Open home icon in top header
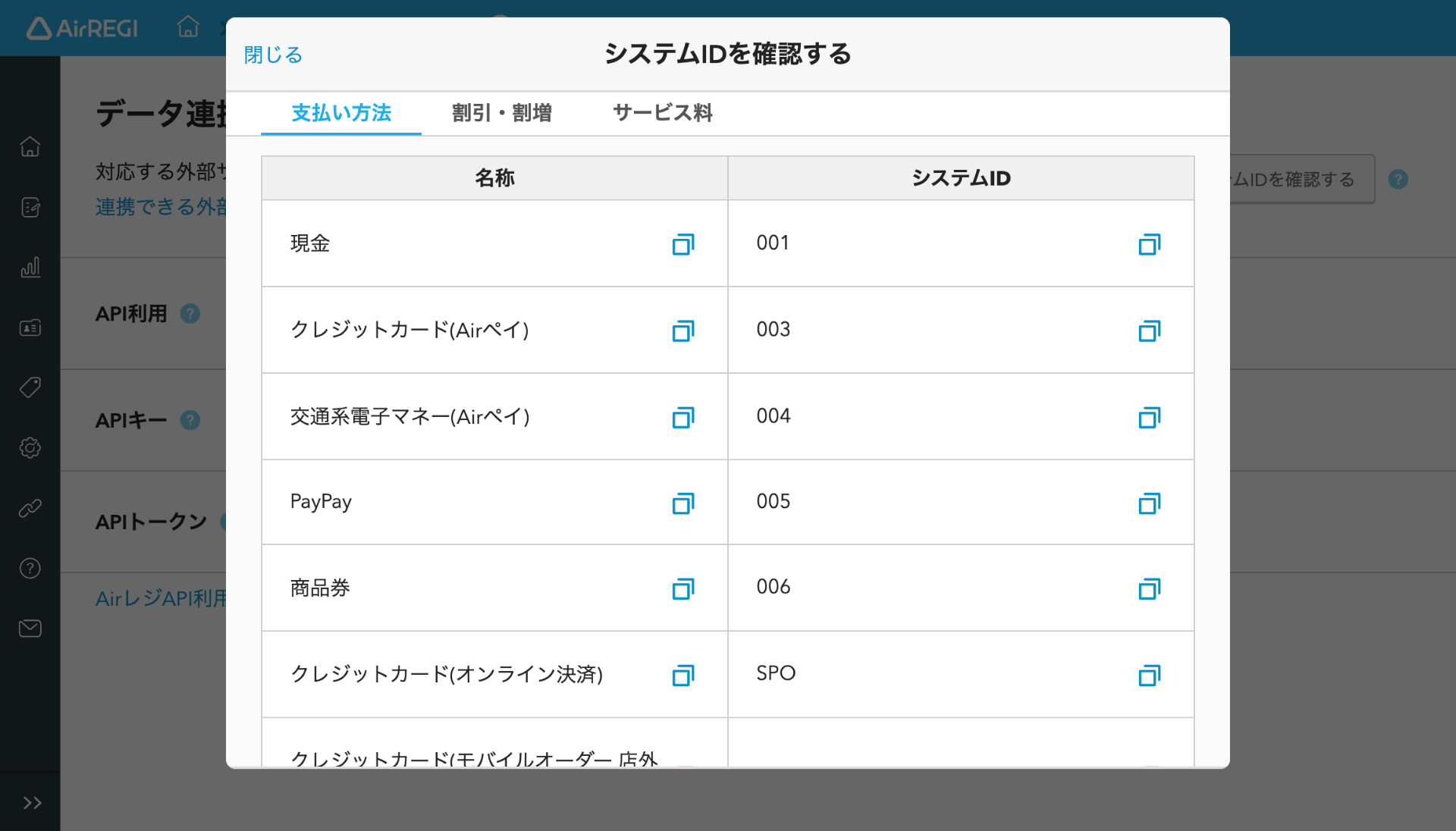The image size is (1456, 831). pyautogui.click(x=188, y=27)
